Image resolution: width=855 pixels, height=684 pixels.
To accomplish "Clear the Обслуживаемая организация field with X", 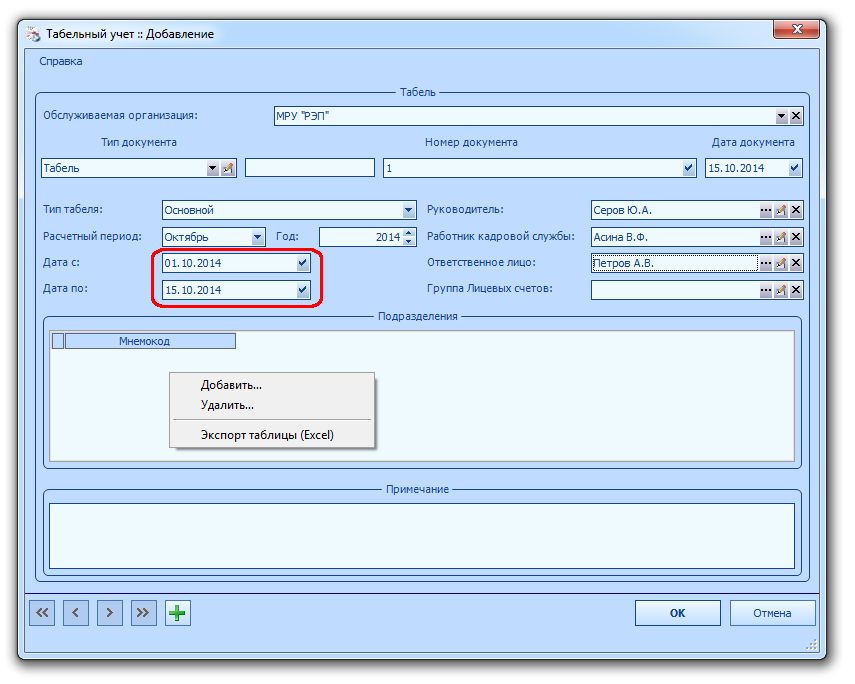I will (x=796, y=116).
